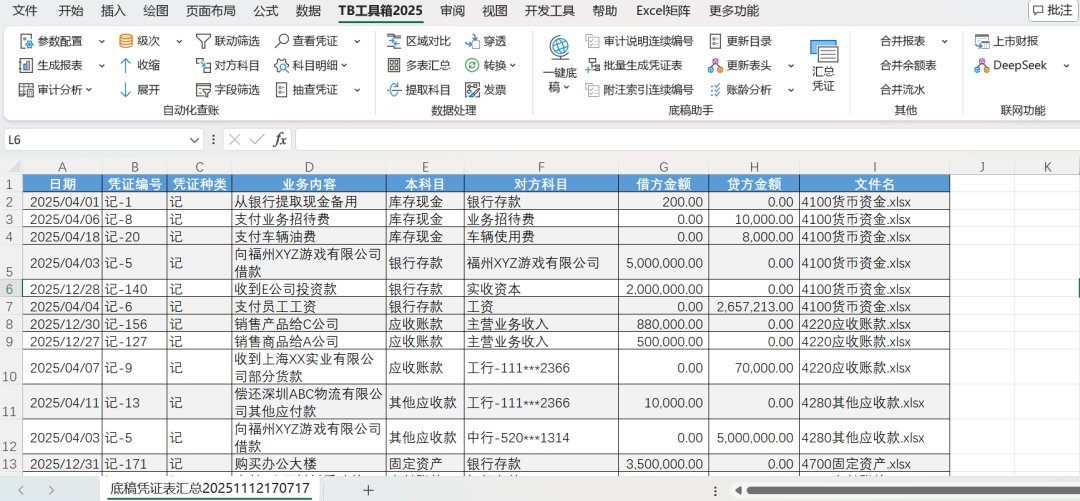Click the 汇总凭证 large icon
Viewport: 1080px width, 501px height.
pyautogui.click(x=824, y=52)
